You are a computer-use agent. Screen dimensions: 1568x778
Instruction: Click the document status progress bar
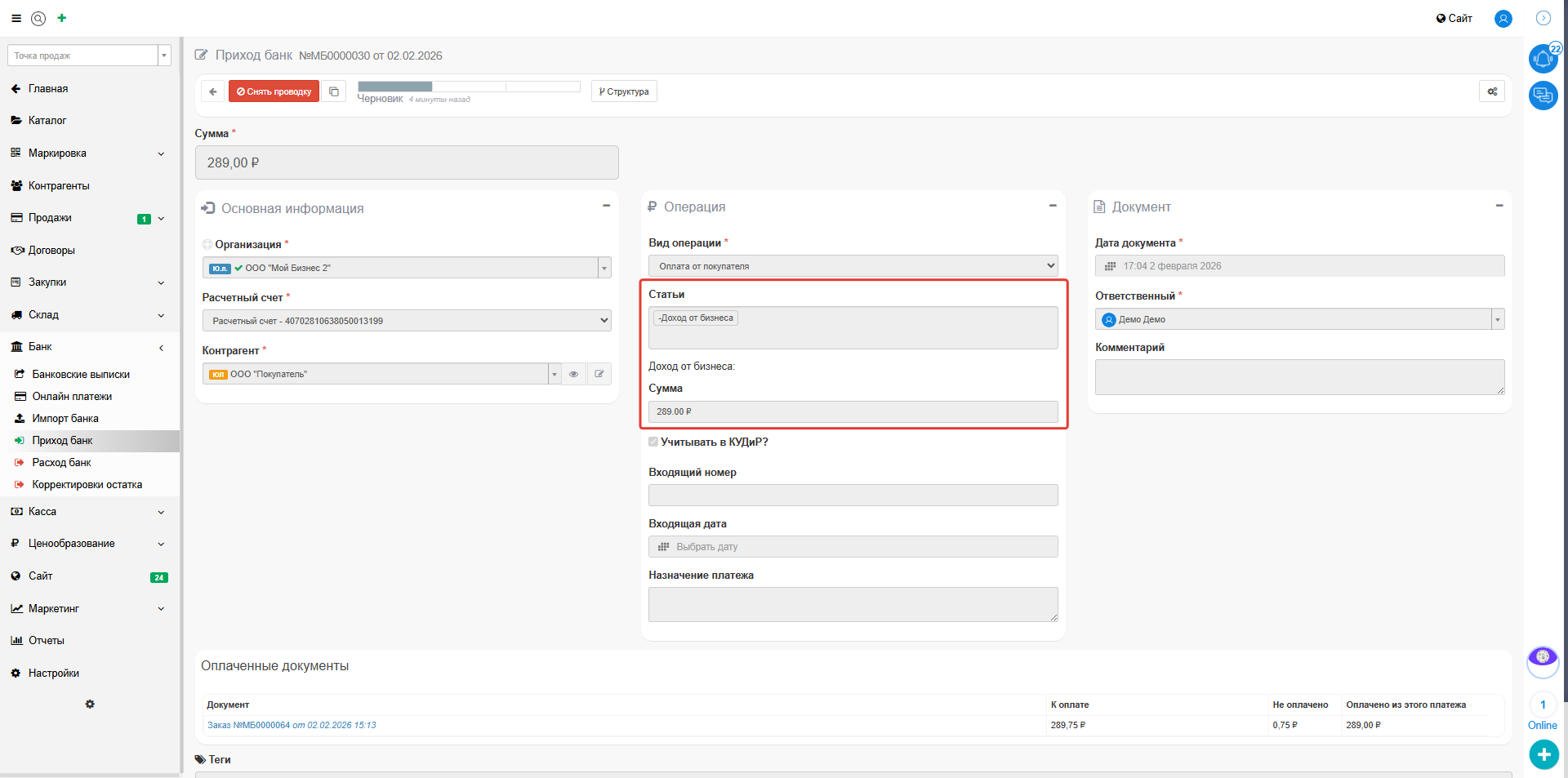click(x=468, y=87)
